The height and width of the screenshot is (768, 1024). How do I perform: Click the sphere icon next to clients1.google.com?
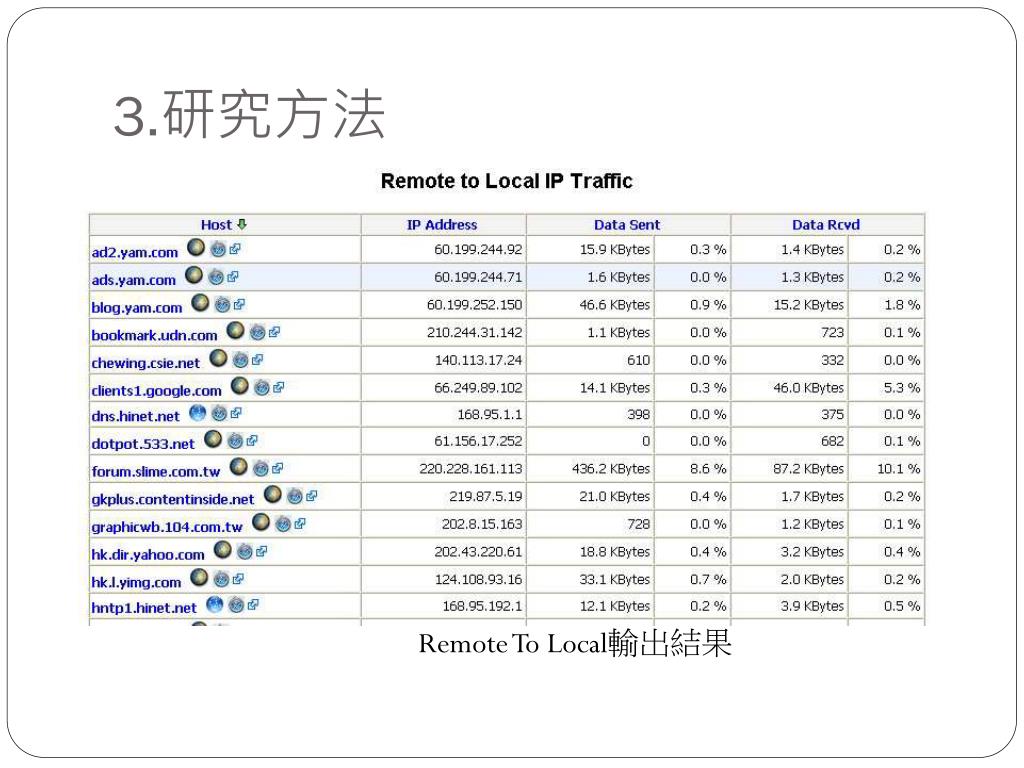pyautogui.click(x=240, y=386)
